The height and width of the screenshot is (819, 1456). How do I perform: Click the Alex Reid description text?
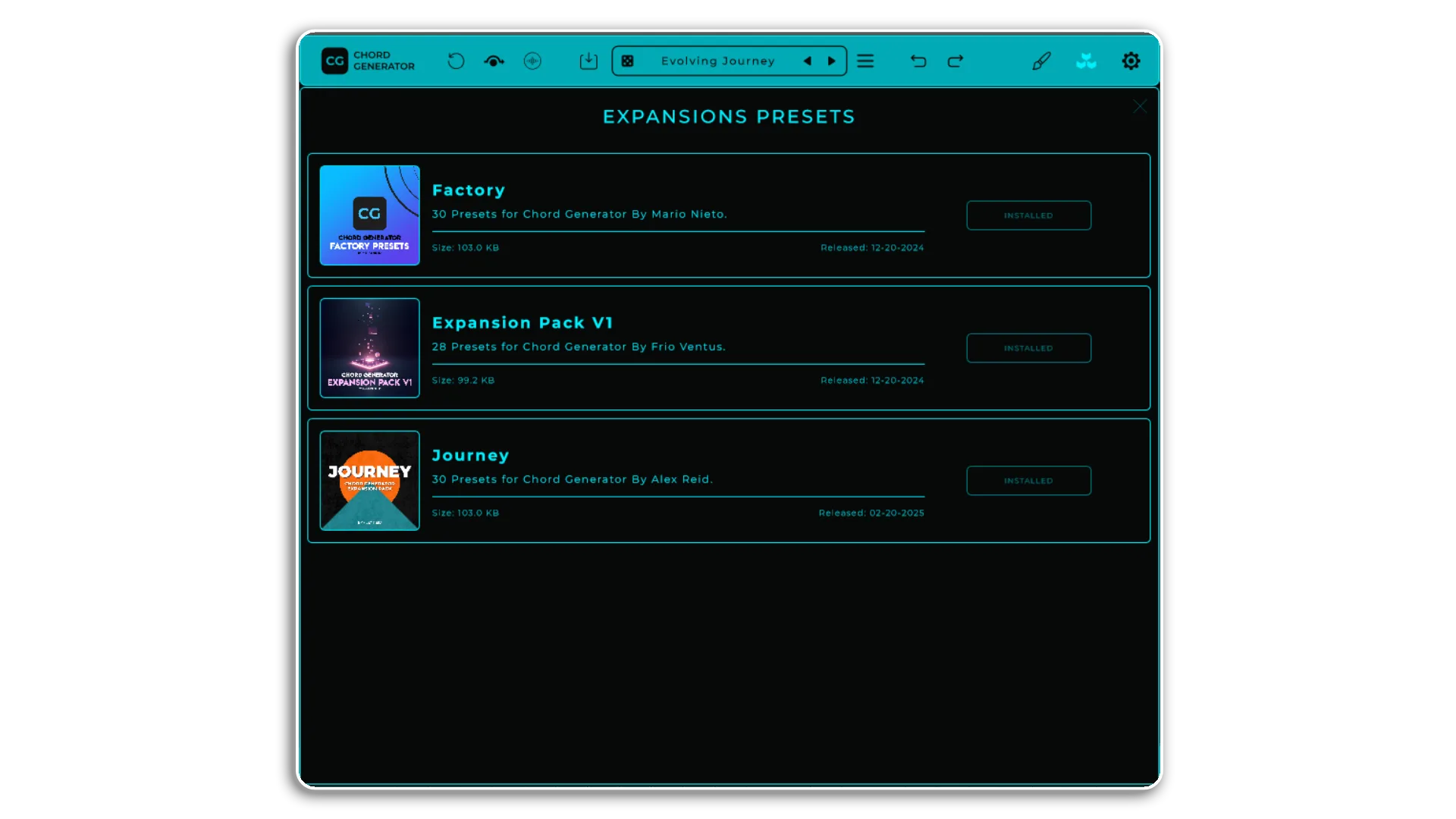click(x=573, y=479)
